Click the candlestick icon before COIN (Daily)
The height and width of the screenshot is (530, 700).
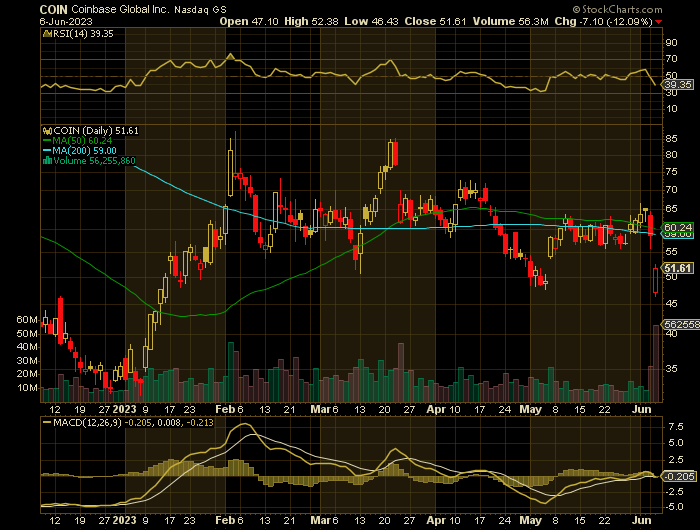click(x=47, y=131)
